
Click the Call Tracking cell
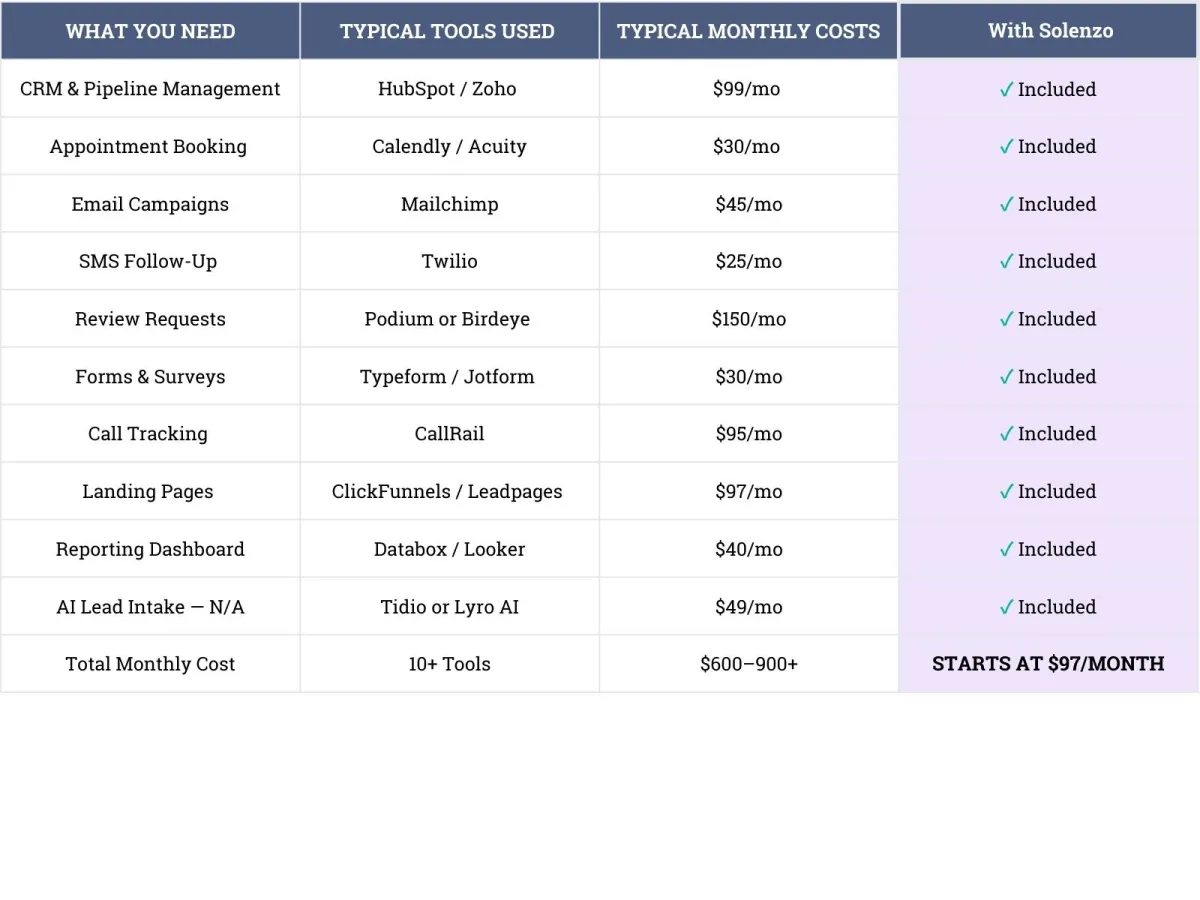click(150, 434)
